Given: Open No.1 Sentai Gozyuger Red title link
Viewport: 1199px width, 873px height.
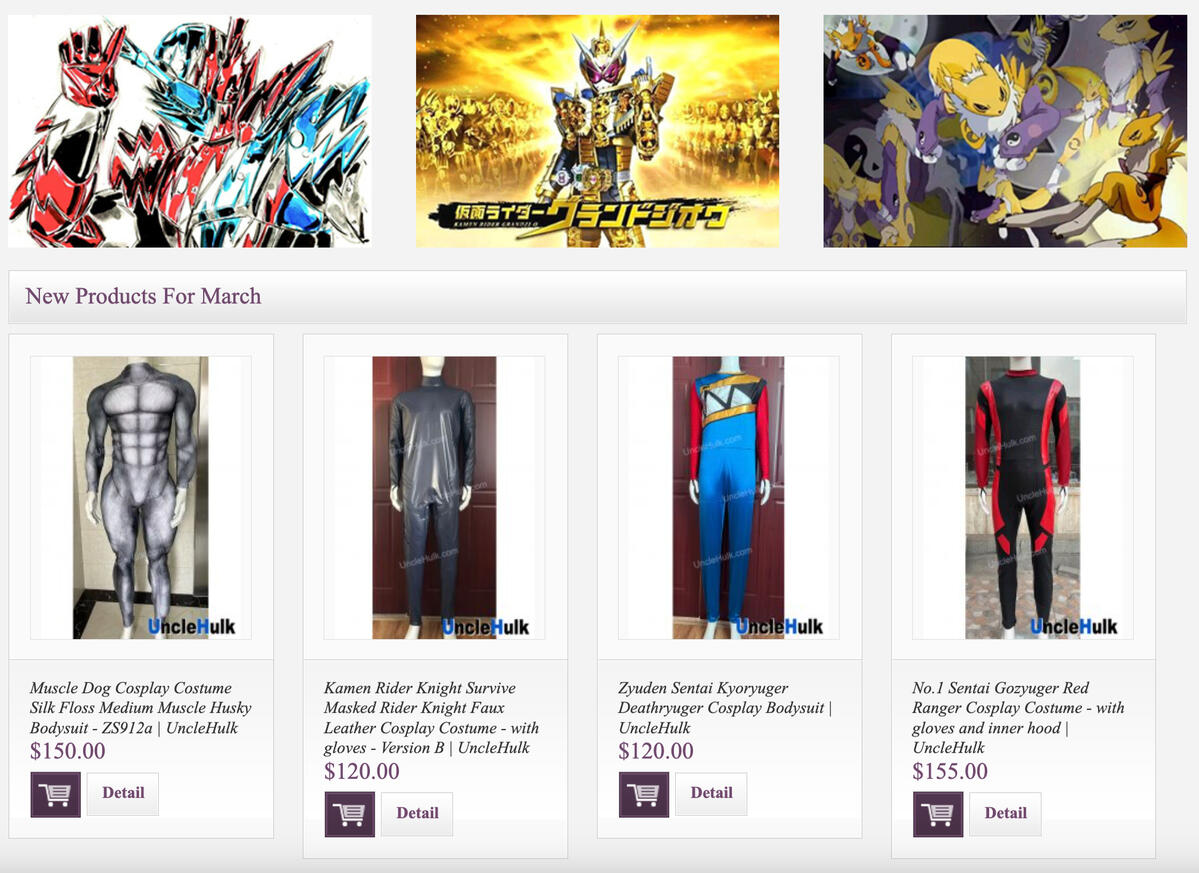Looking at the screenshot, I should [x=1018, y=718].
